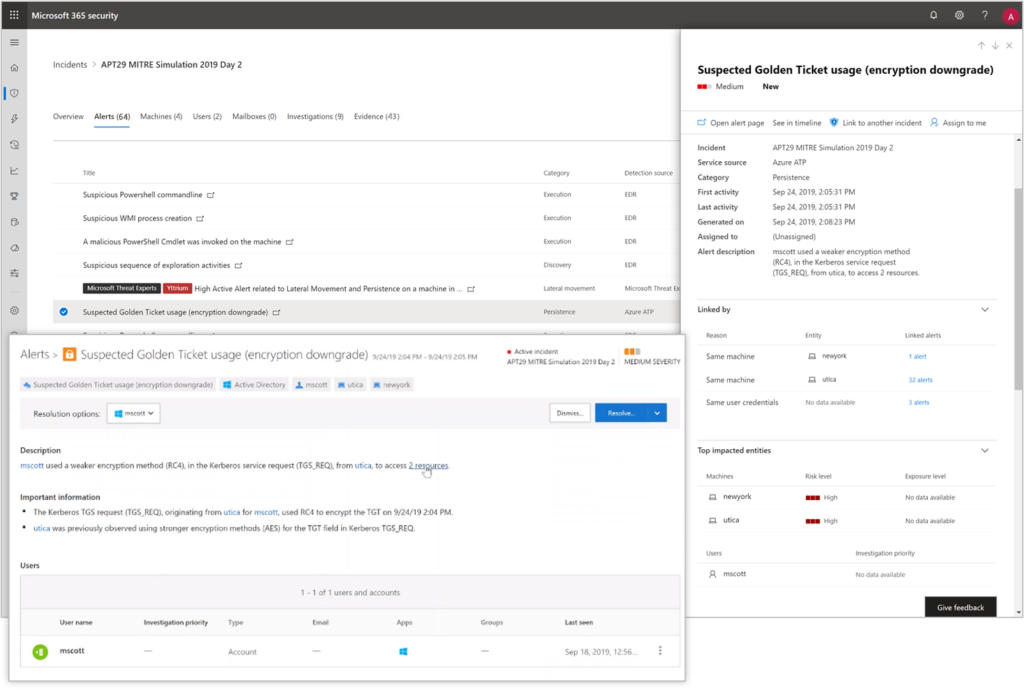This screenshot has height=690, width=1024.
Task: Click the help question mark icon
Action: 984,15
